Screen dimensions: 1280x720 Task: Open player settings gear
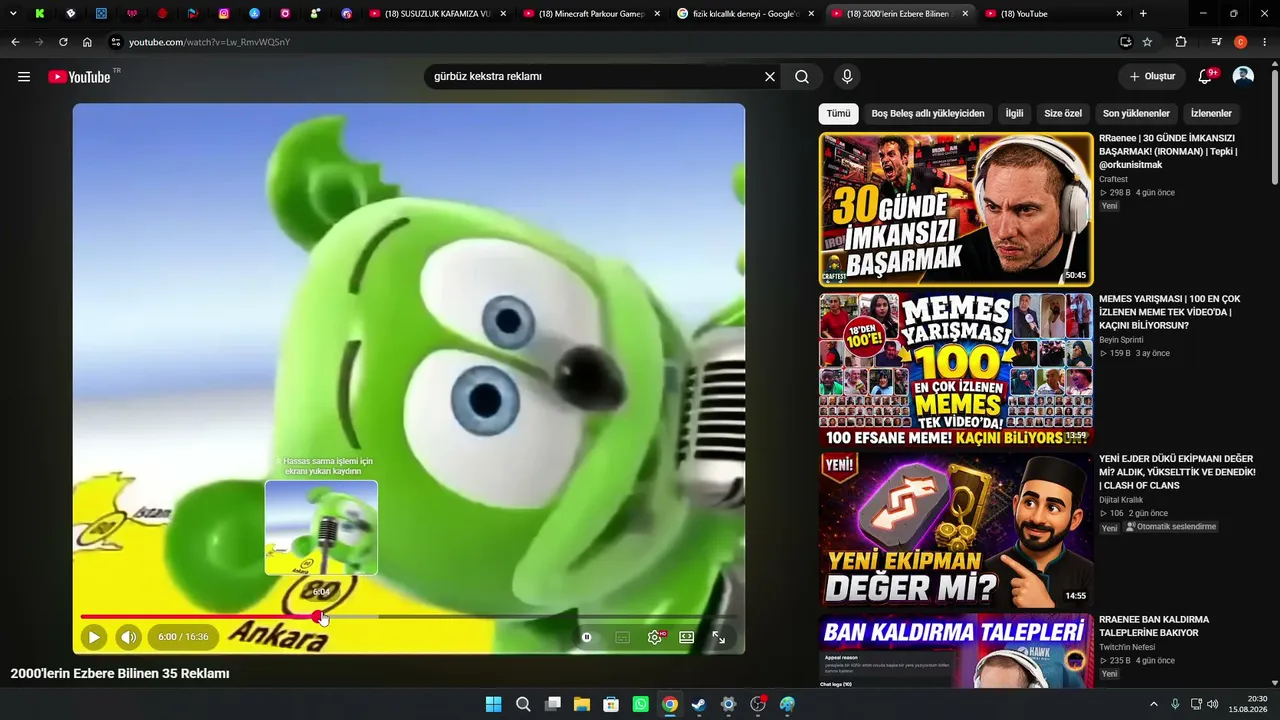coord(655,637)
